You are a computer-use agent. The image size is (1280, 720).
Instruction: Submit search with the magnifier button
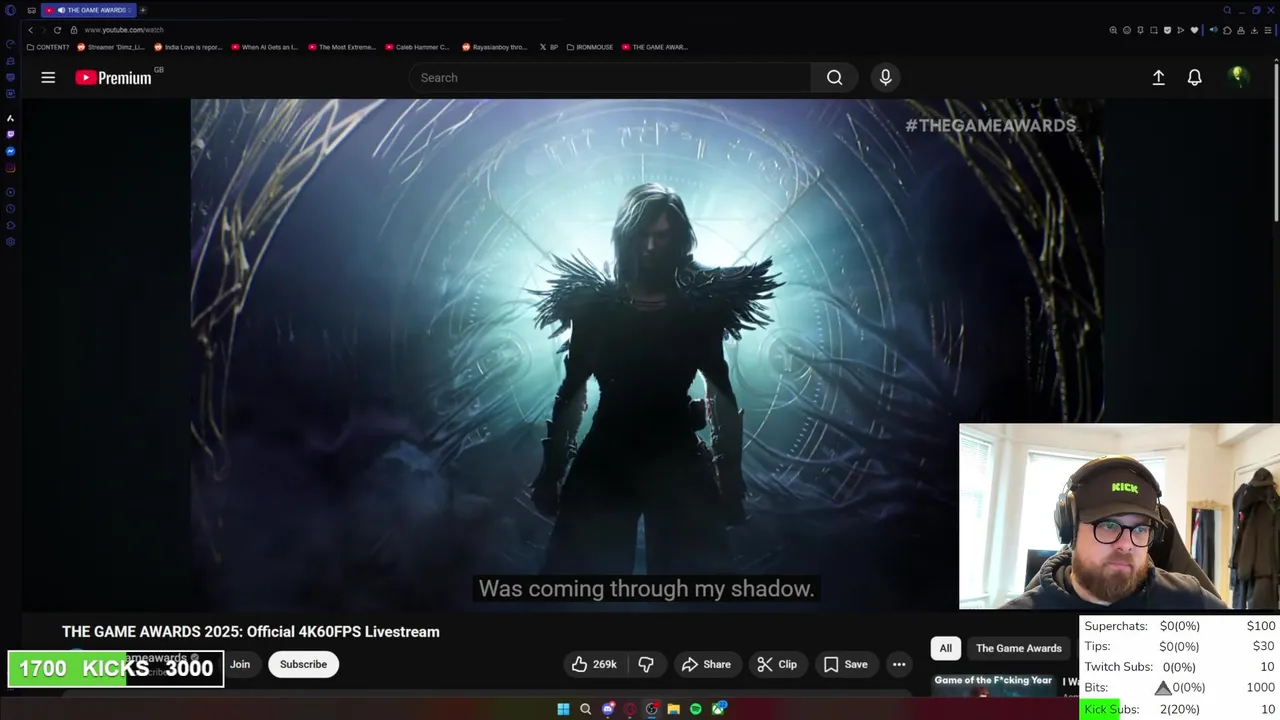click(x=834, y=77)
